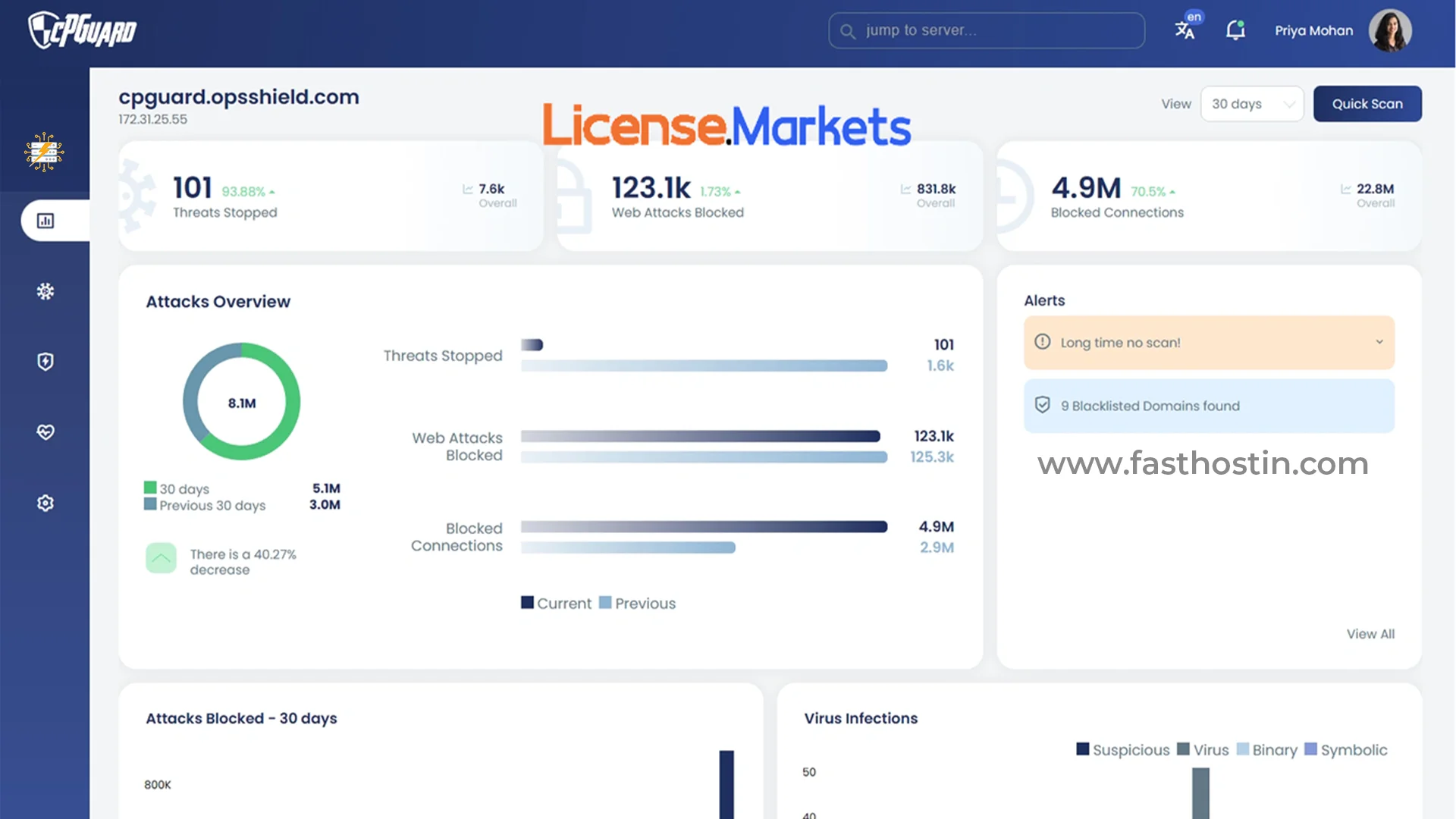Click the 70.5% connections change indicator

coord(1153,192)
